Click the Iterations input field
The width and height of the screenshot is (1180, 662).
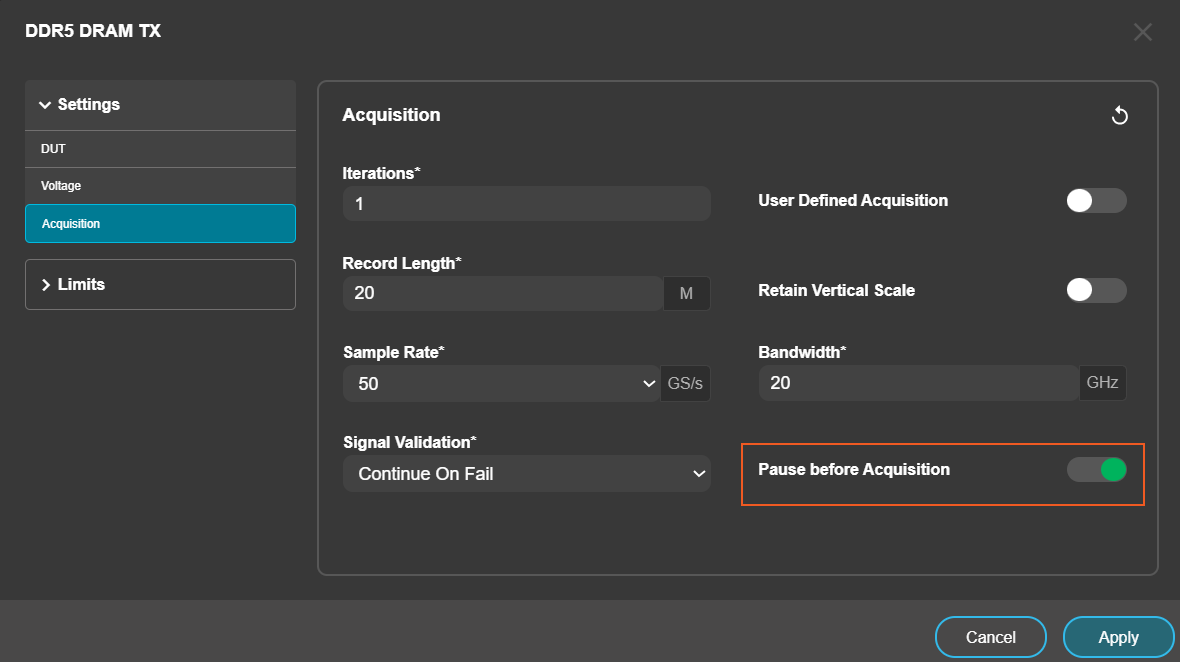pos(526,204)
